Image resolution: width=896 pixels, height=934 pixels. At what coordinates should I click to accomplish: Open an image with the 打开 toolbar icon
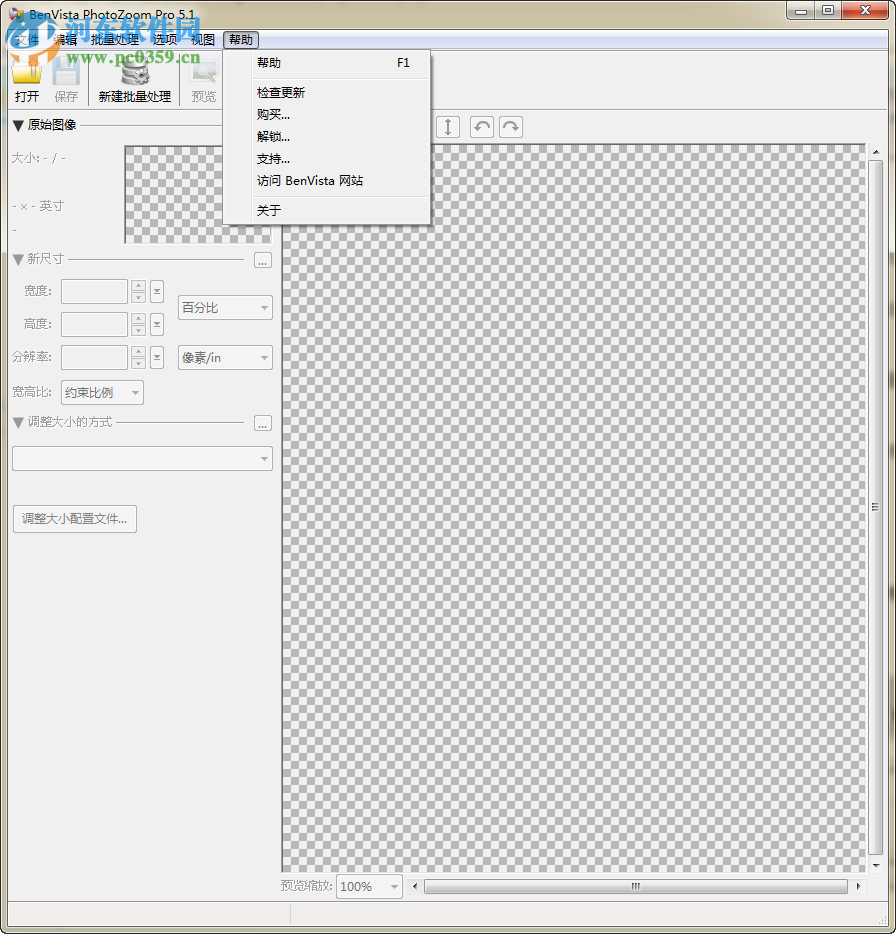(27, 75)
